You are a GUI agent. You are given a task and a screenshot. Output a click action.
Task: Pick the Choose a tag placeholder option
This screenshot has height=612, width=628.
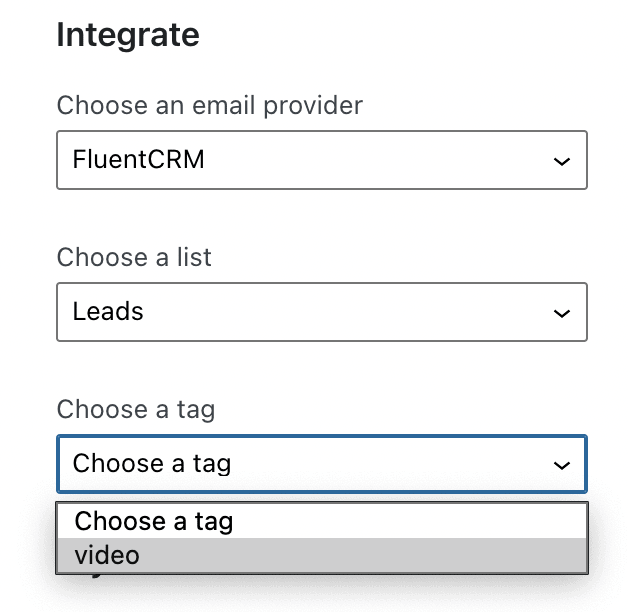pos(322,521)
